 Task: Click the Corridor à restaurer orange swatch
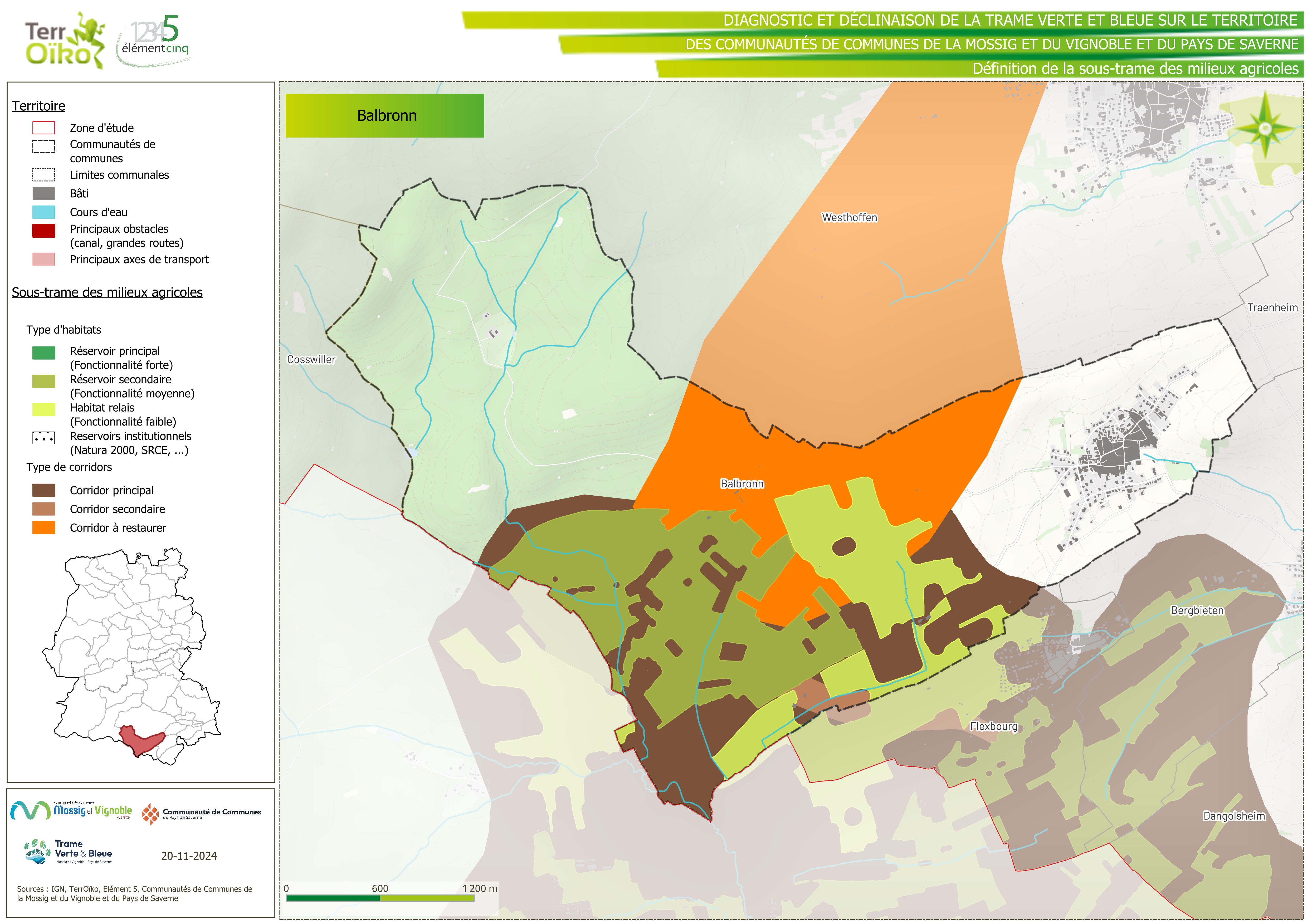pos(44,528)
